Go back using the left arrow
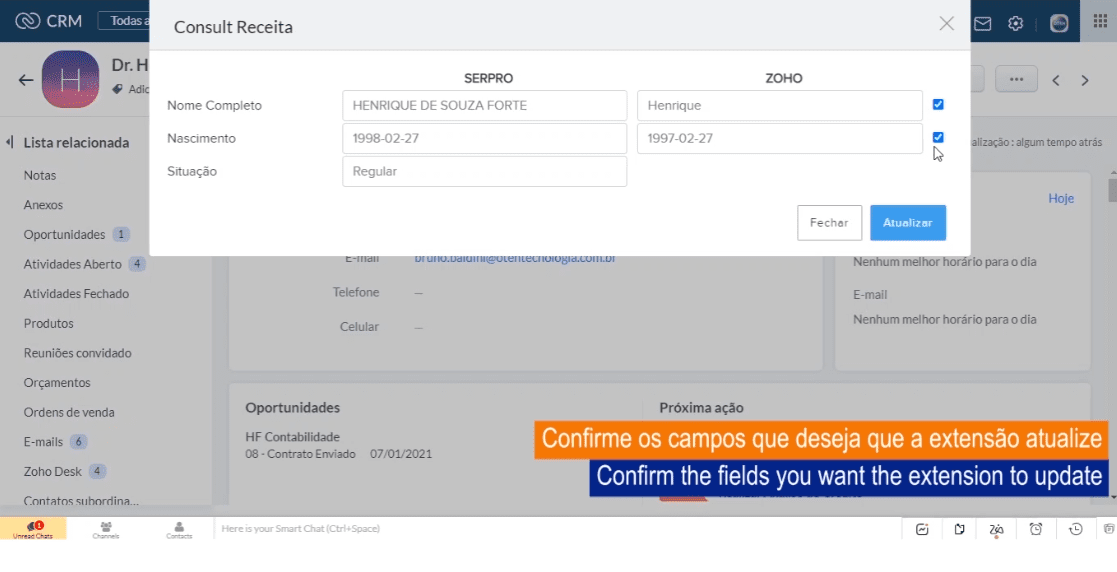1117x572 pixels. pos(26,80)
